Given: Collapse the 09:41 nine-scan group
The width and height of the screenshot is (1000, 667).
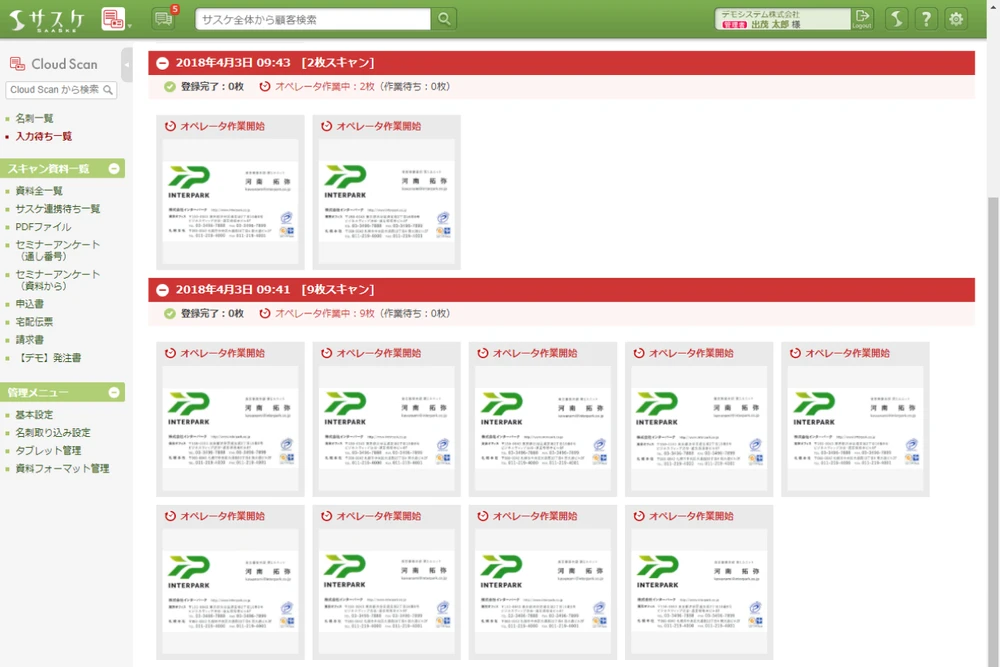Looking at the screenshot, I should pos(163,290).
